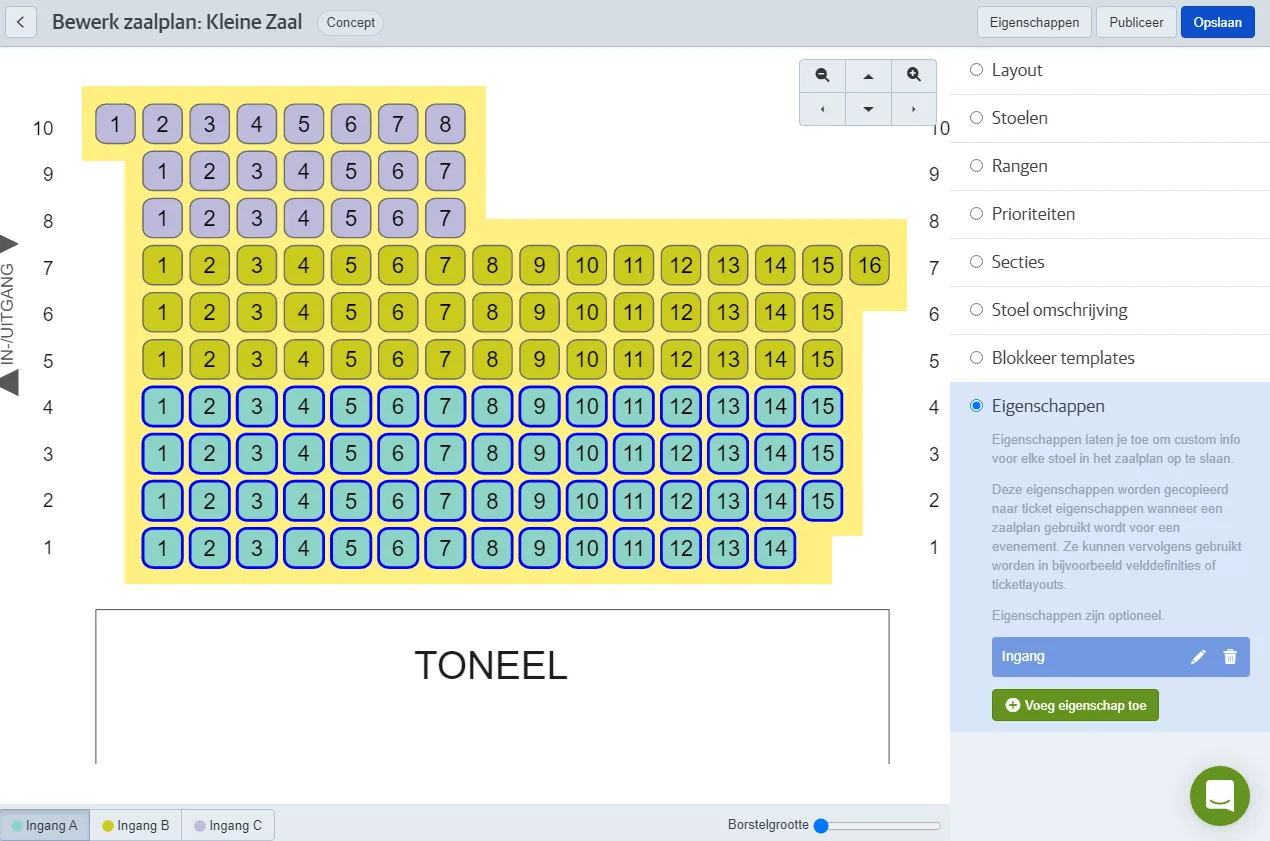Select seat 16 in row 7
The height and width of the screenshot is (841, 1270).
click(x=869, y=265)
